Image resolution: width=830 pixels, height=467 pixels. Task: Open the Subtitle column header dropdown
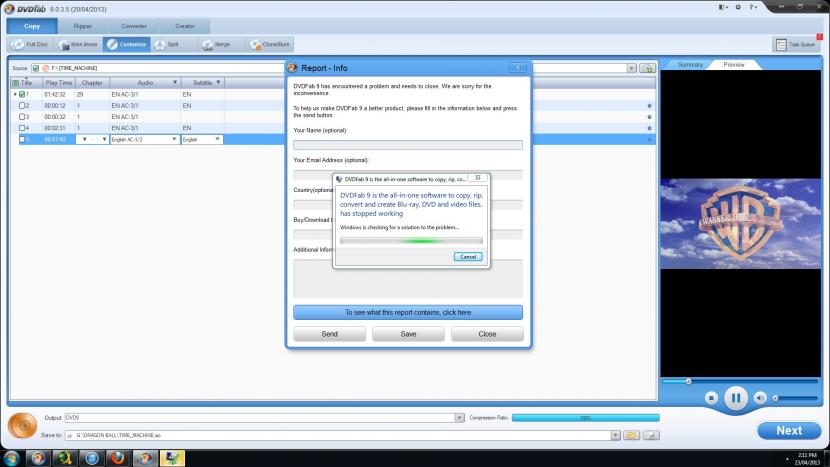click(218, 83)
